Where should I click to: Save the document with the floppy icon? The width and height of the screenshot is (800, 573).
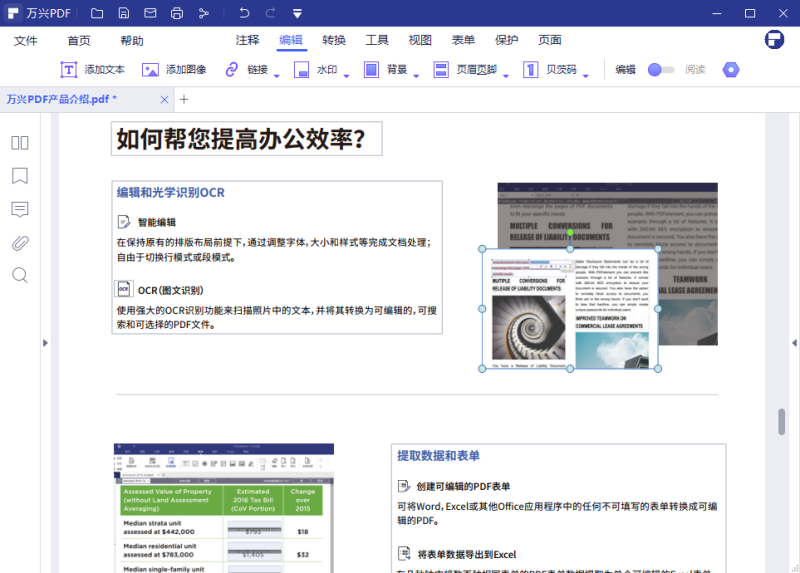click(x=123, y=13)
